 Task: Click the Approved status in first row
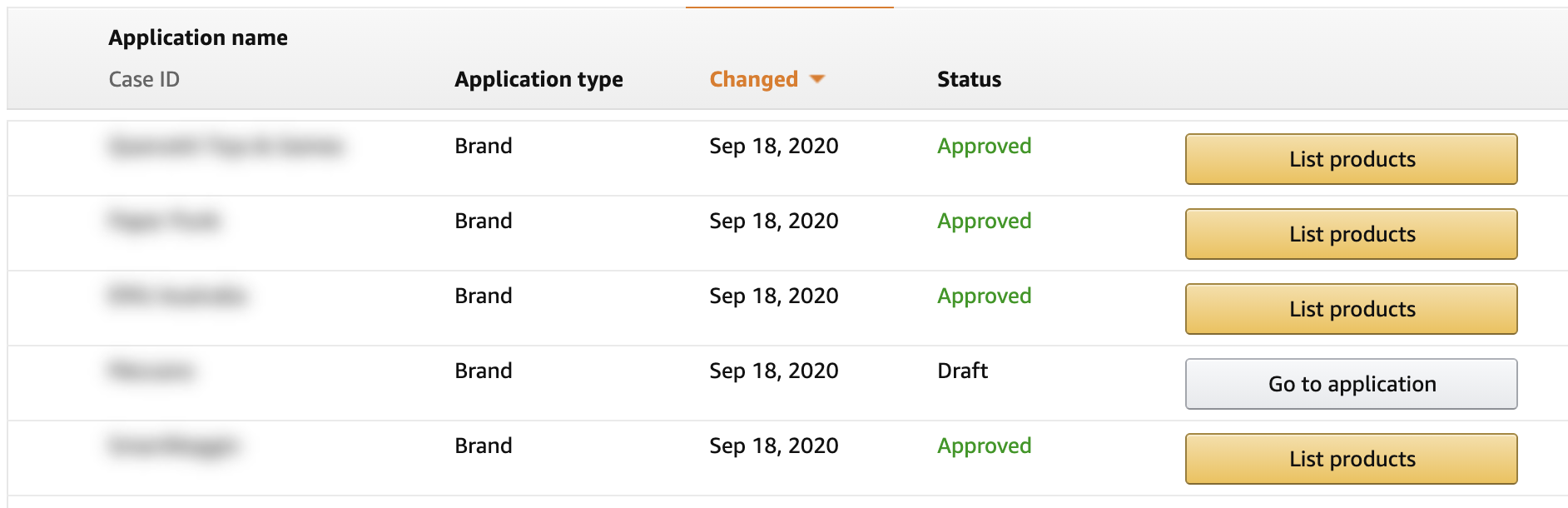pyautogui.click(x=984, y=147)
